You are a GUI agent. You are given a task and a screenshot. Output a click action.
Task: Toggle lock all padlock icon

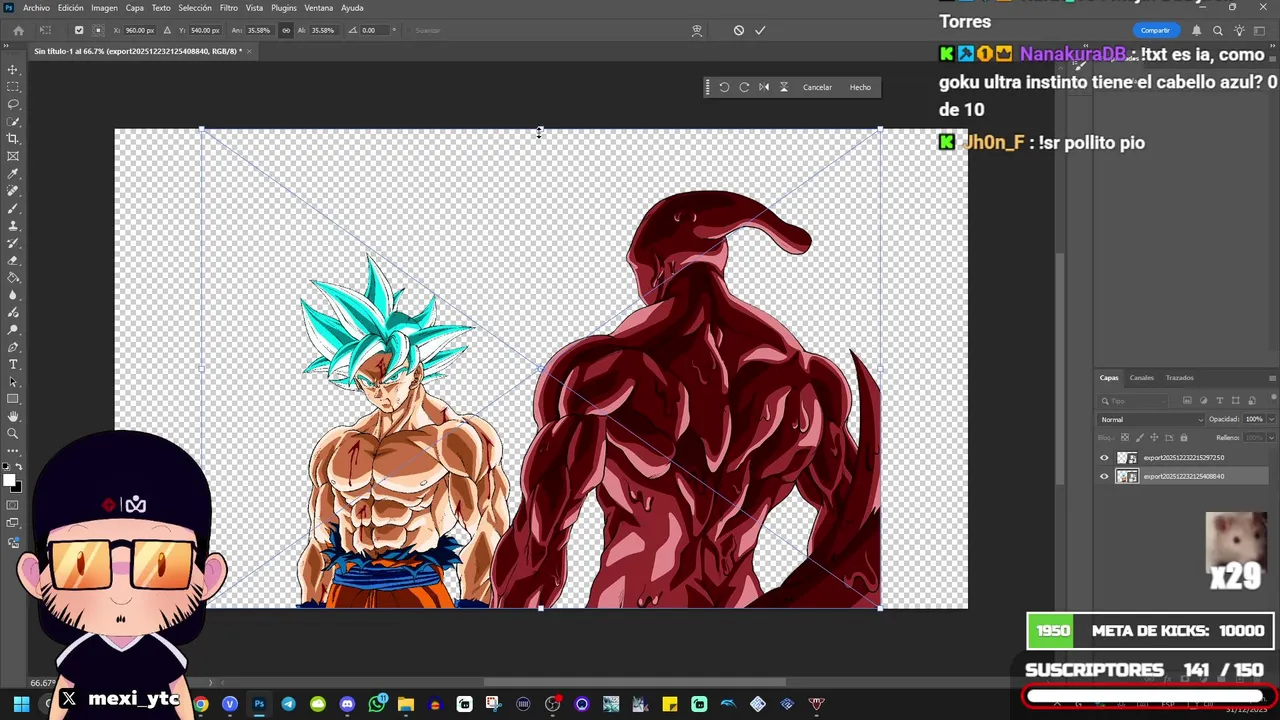pos(1184,437)
